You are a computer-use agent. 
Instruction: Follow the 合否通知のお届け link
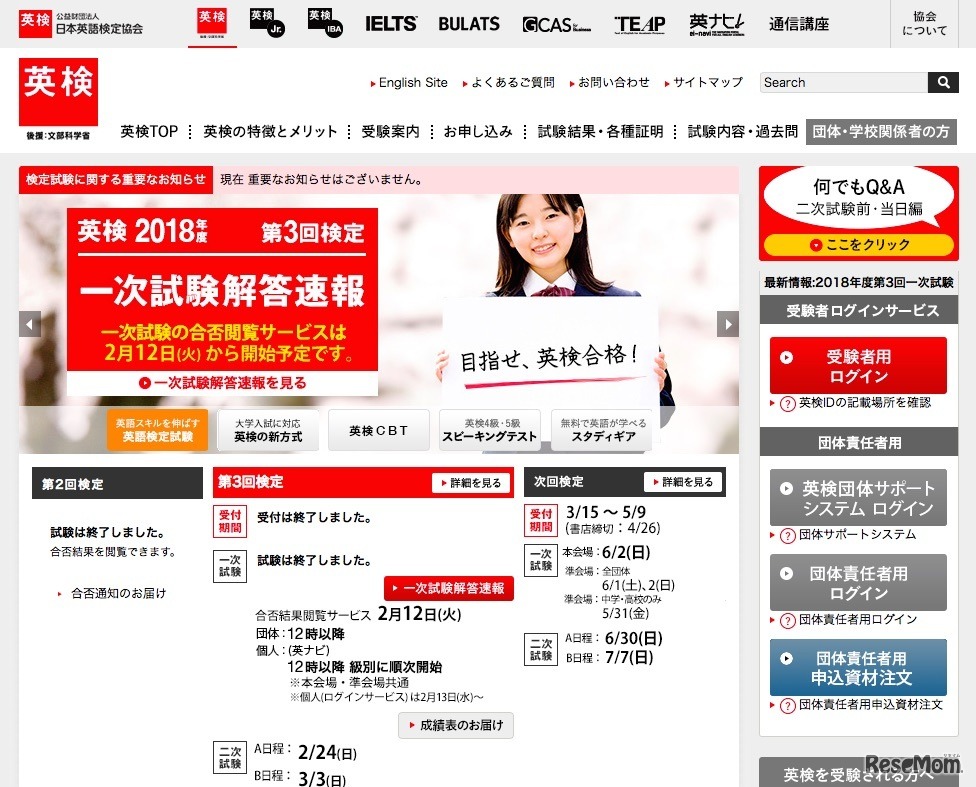tap(118, 593)
